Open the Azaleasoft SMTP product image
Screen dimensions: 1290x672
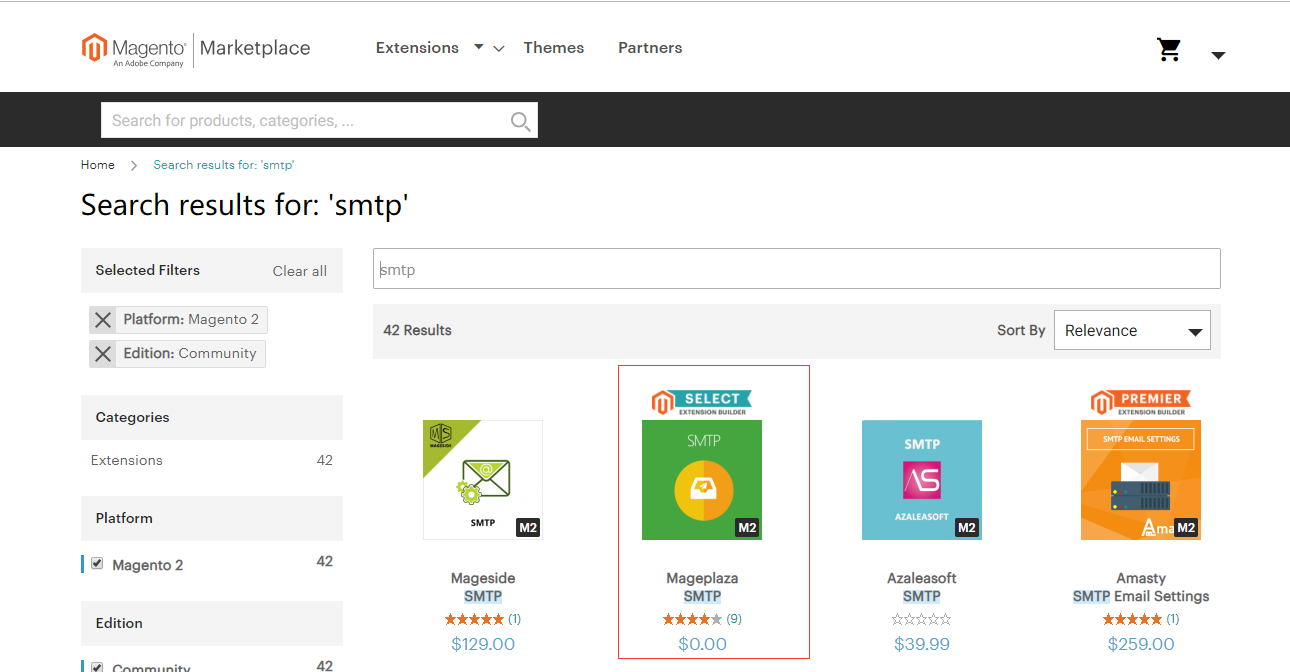tap(922, 480)
